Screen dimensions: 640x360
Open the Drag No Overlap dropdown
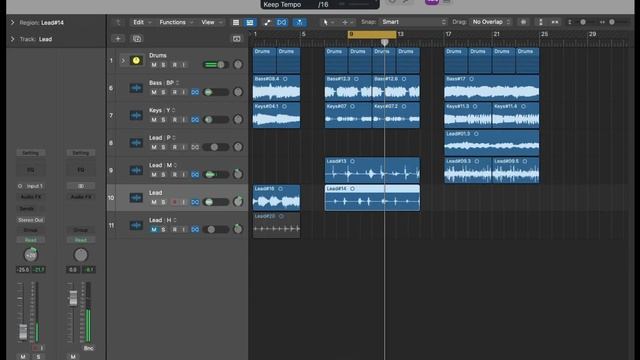(x=490, y=22)
